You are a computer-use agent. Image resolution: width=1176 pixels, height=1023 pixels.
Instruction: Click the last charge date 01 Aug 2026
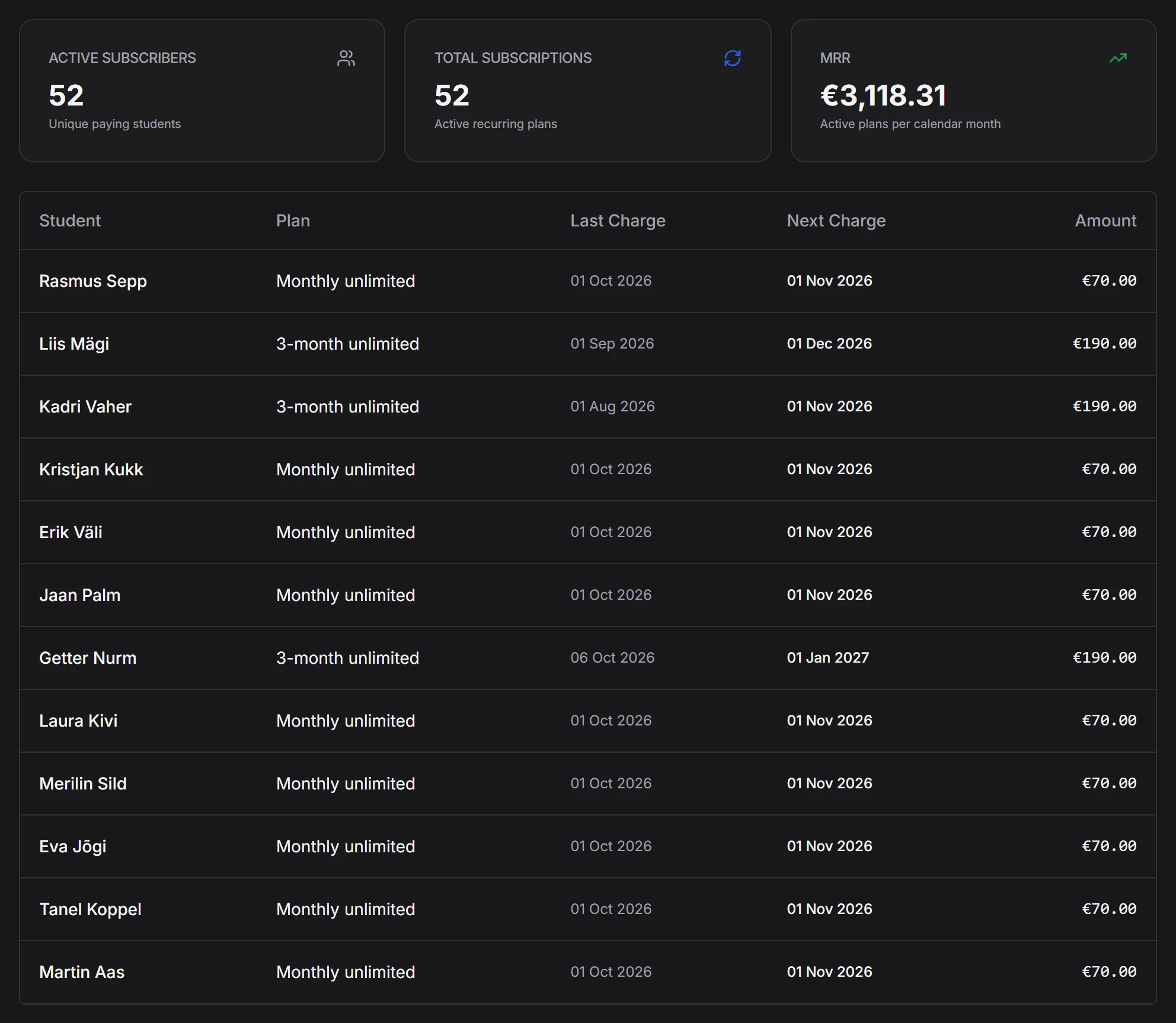pyautogui.click(x=612, y=407)
